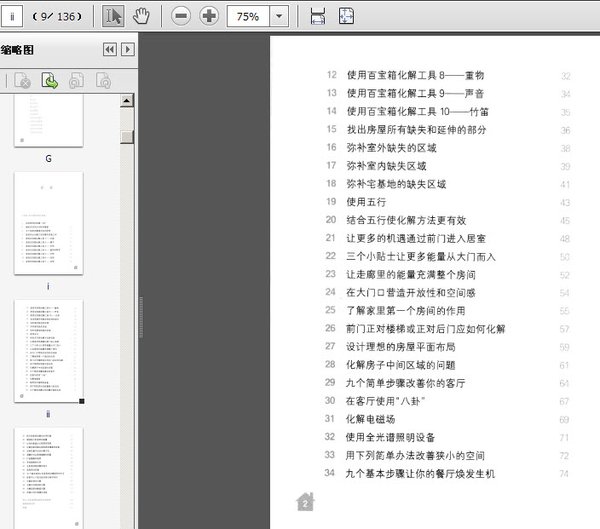This screenshot has width=600, height=529.
Task: Click entry 34 九个基本步骤让你的餐厅焕发生机
Action: [x=448, y=473]
